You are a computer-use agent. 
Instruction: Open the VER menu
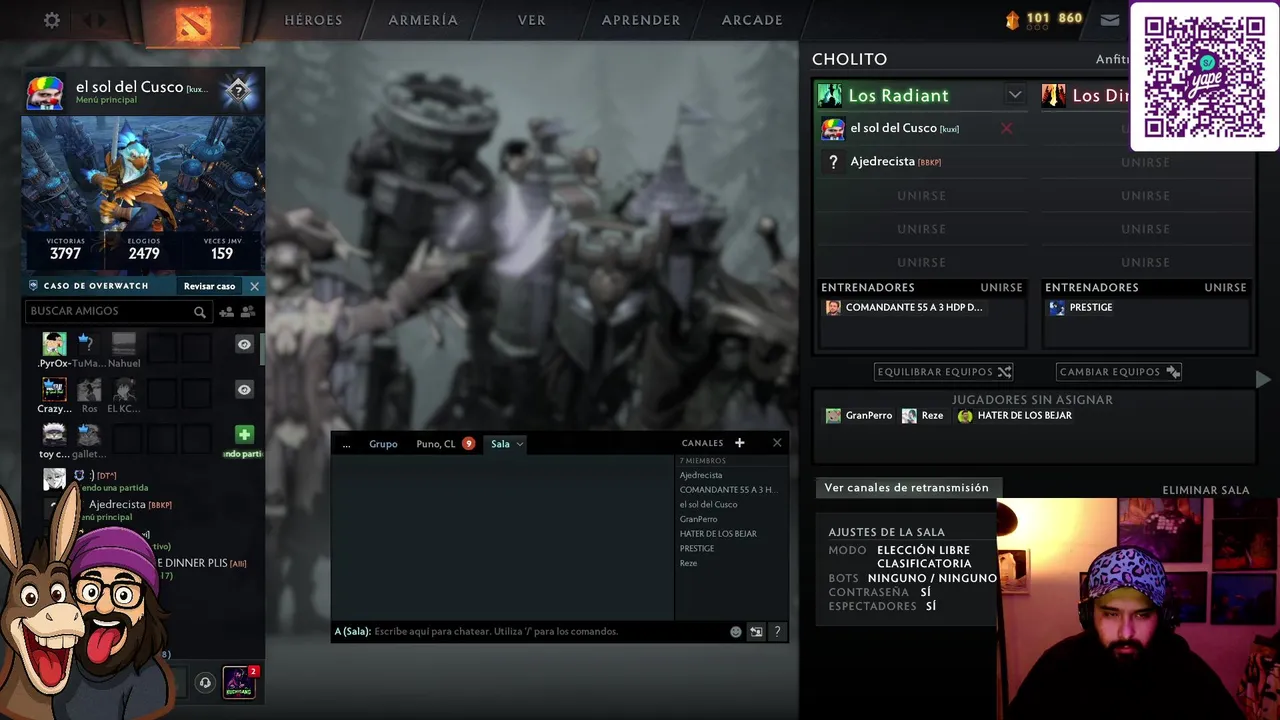[532, 20]
